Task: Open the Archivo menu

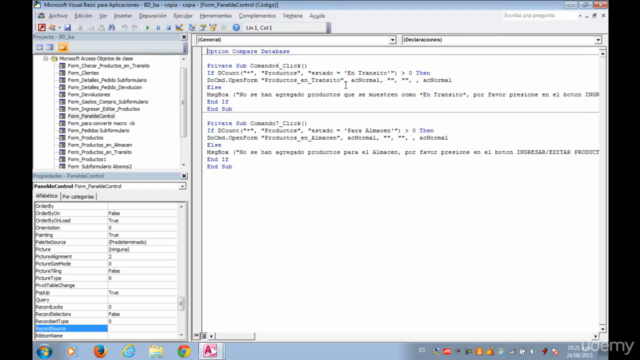Action: 58,16
